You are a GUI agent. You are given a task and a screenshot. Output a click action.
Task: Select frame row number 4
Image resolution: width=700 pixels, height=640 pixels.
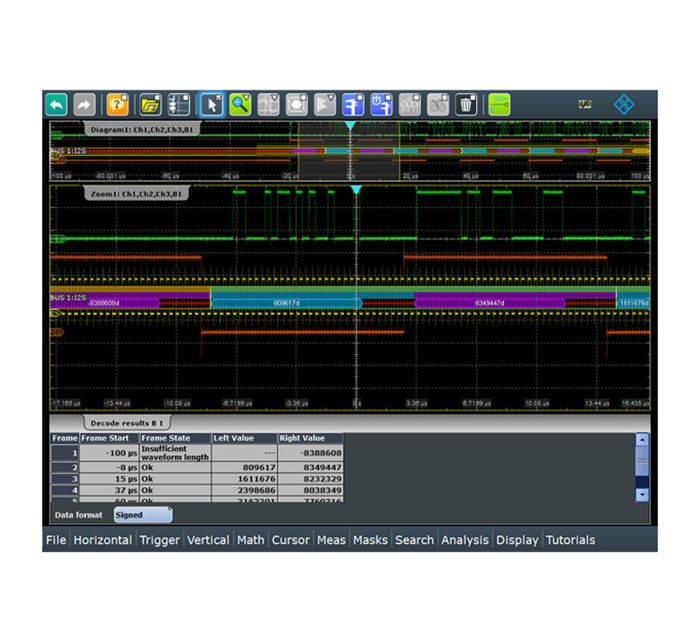click(x=65, y=490)
